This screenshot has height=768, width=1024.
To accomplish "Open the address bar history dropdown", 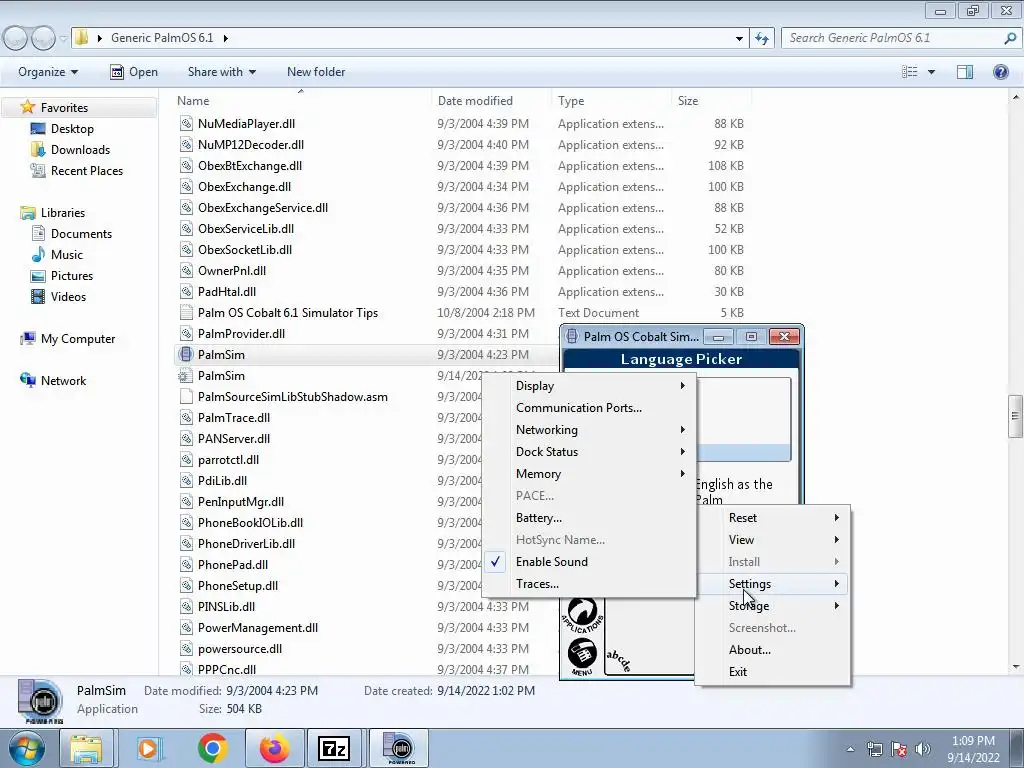I will point(739,39).
